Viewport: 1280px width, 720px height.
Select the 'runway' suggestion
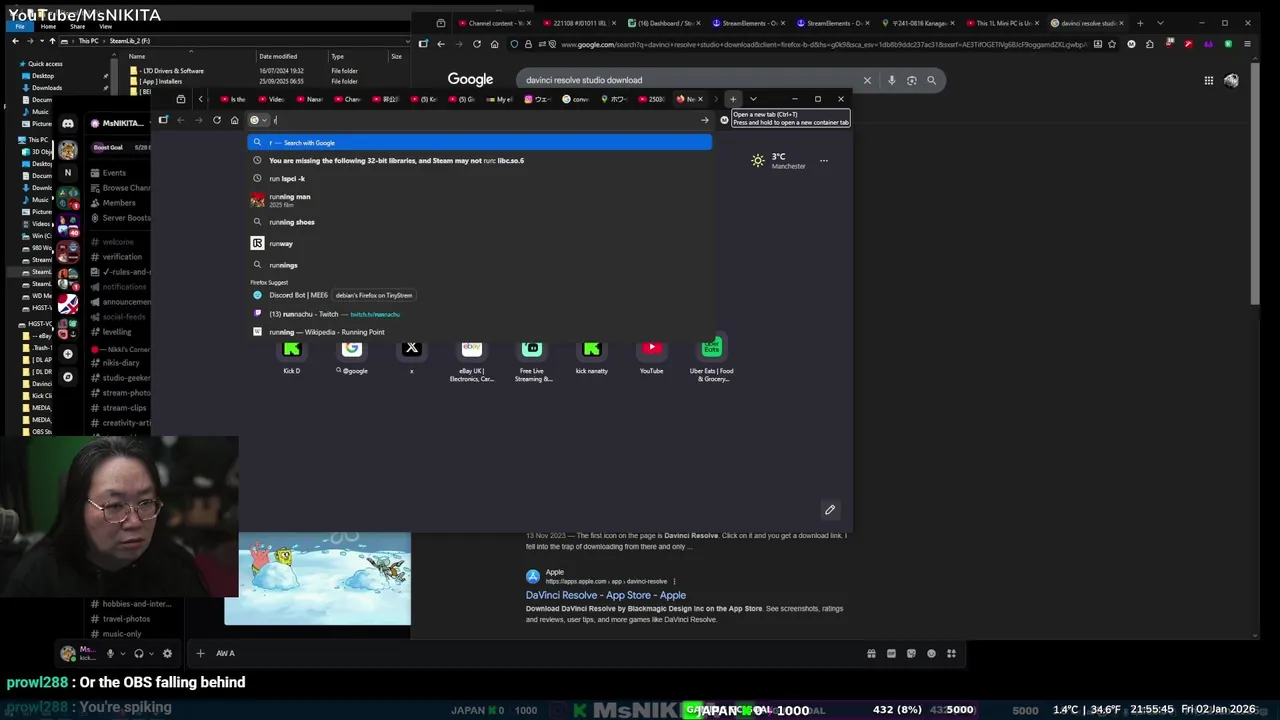pos(480,243)
